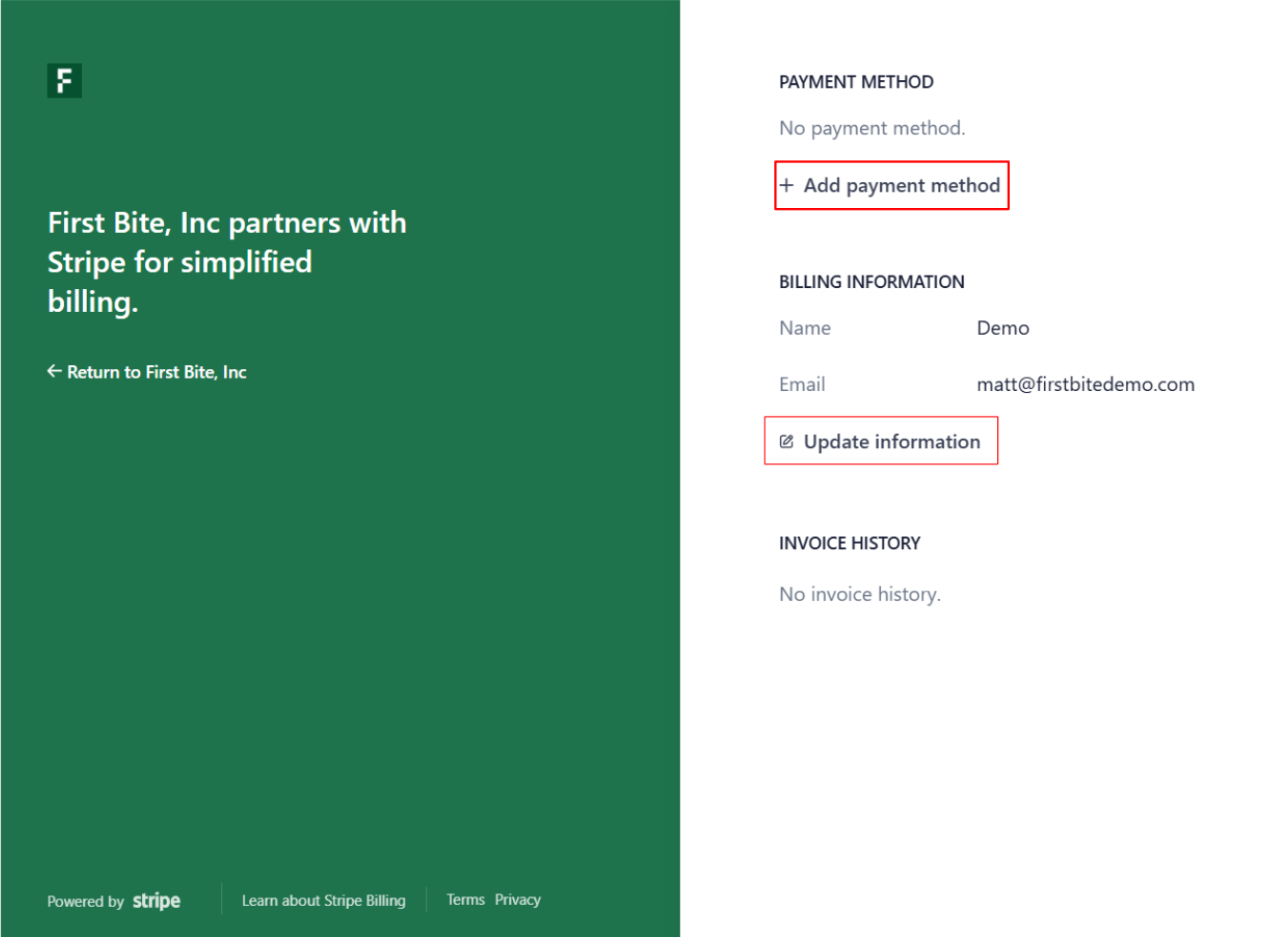Click the pencil edit icon beside Update information
Screen dimensions: 1281x937
[786, 442]
